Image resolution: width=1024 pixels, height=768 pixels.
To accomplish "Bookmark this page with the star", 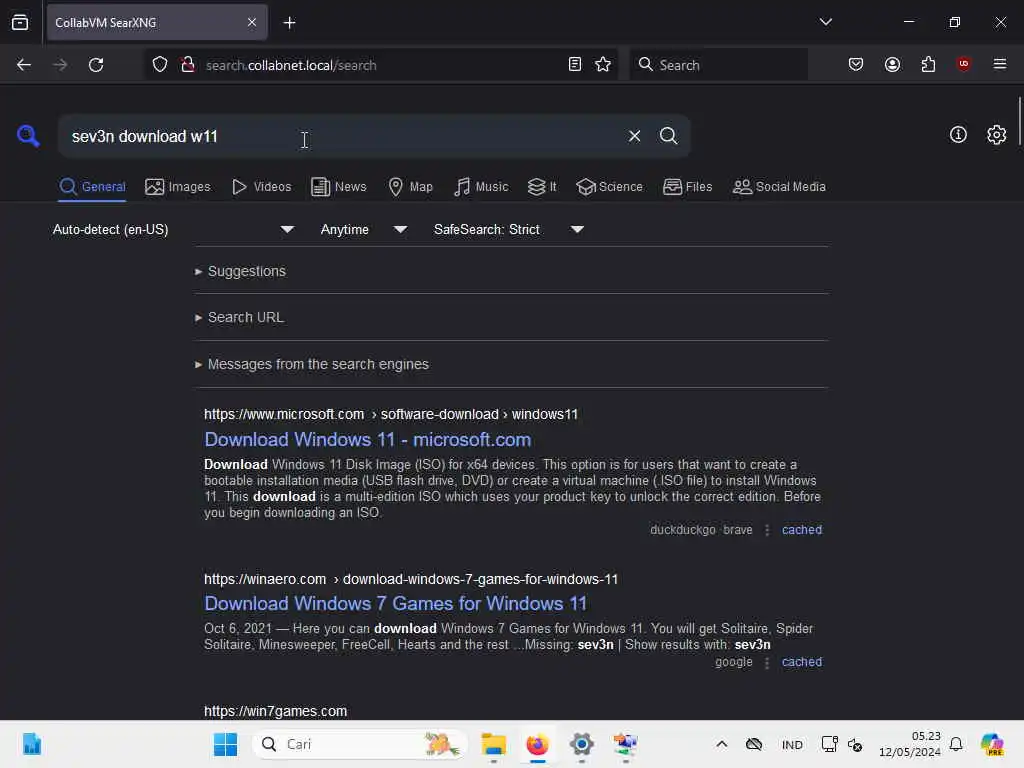I will coord(603,65).
